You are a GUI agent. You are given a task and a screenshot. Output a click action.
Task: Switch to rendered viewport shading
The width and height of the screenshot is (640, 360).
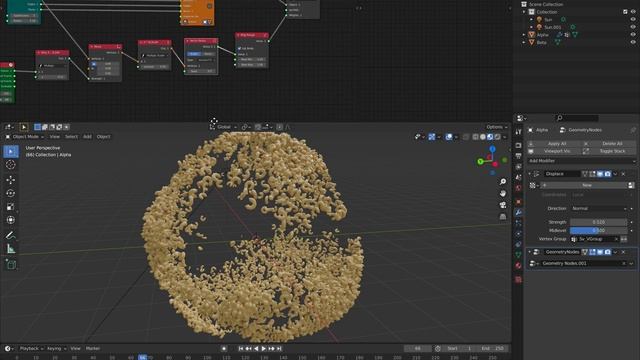click(x=498, y=137)
